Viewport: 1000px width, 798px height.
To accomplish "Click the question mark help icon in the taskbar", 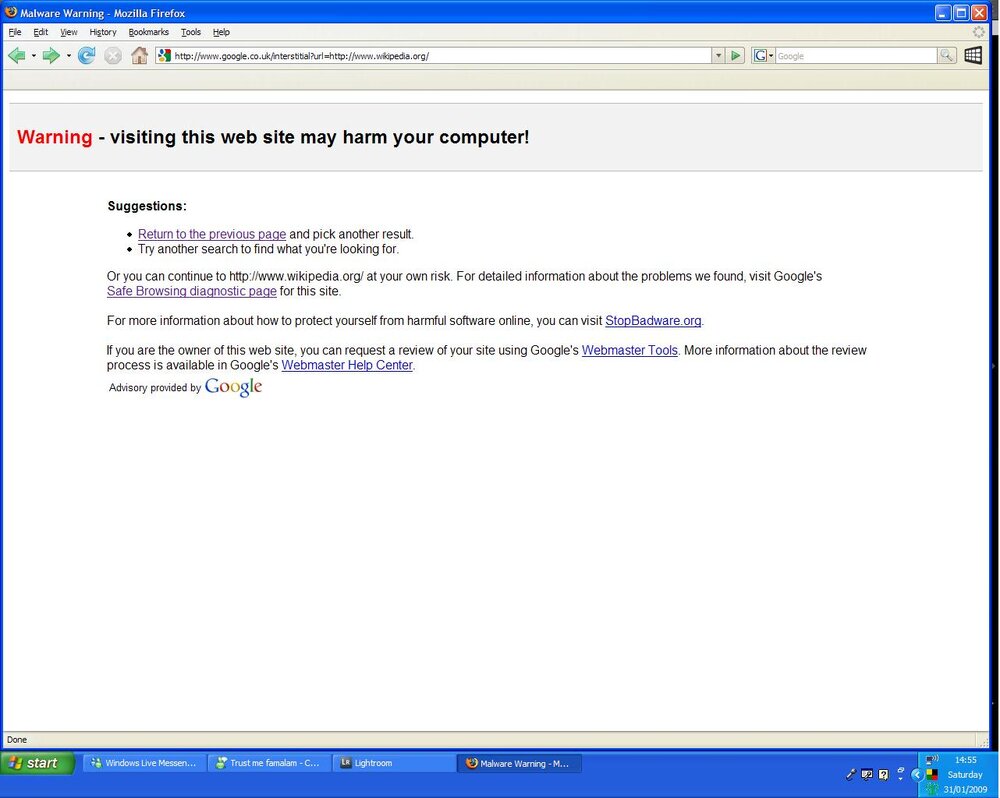I will coord(883,774).
